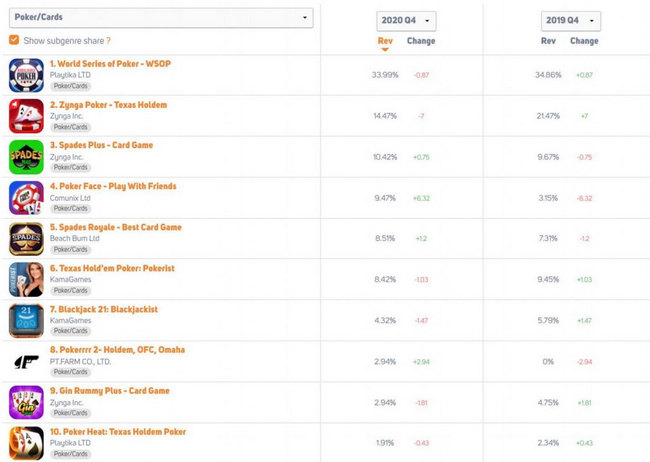
Task: Click the Poker/Cards tag under Poker Heat
Action: tap(70, 454)
